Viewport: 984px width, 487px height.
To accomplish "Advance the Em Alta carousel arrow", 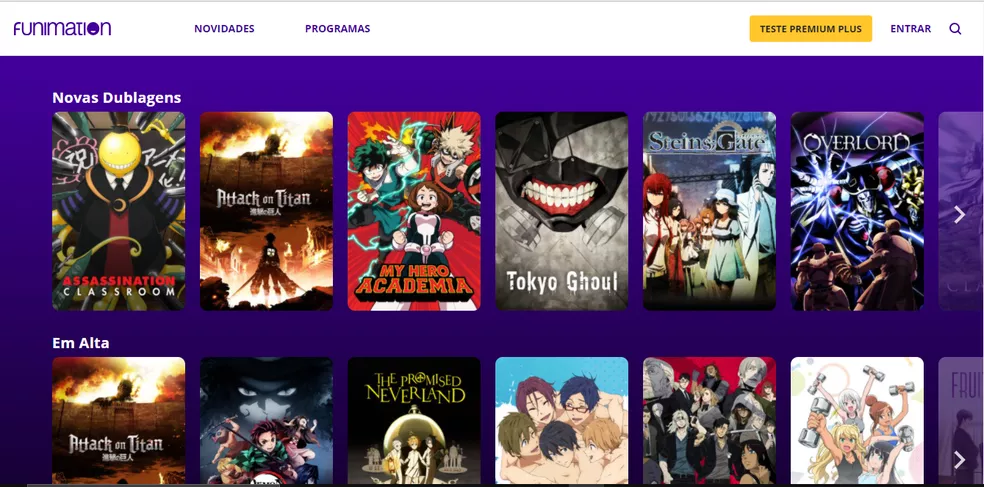I will pos(960,459).
